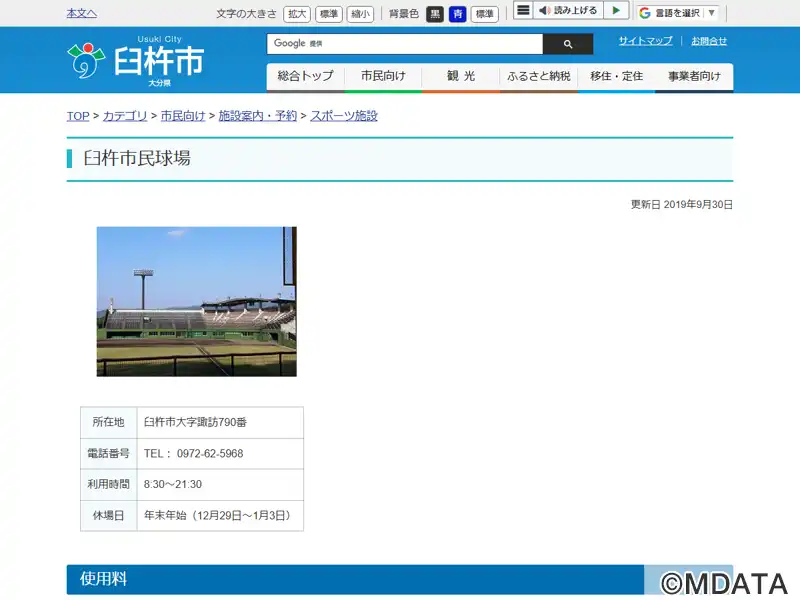800x600 pixels.
Task: Click the search magnifier button
Action: click(x=568, y=44)
